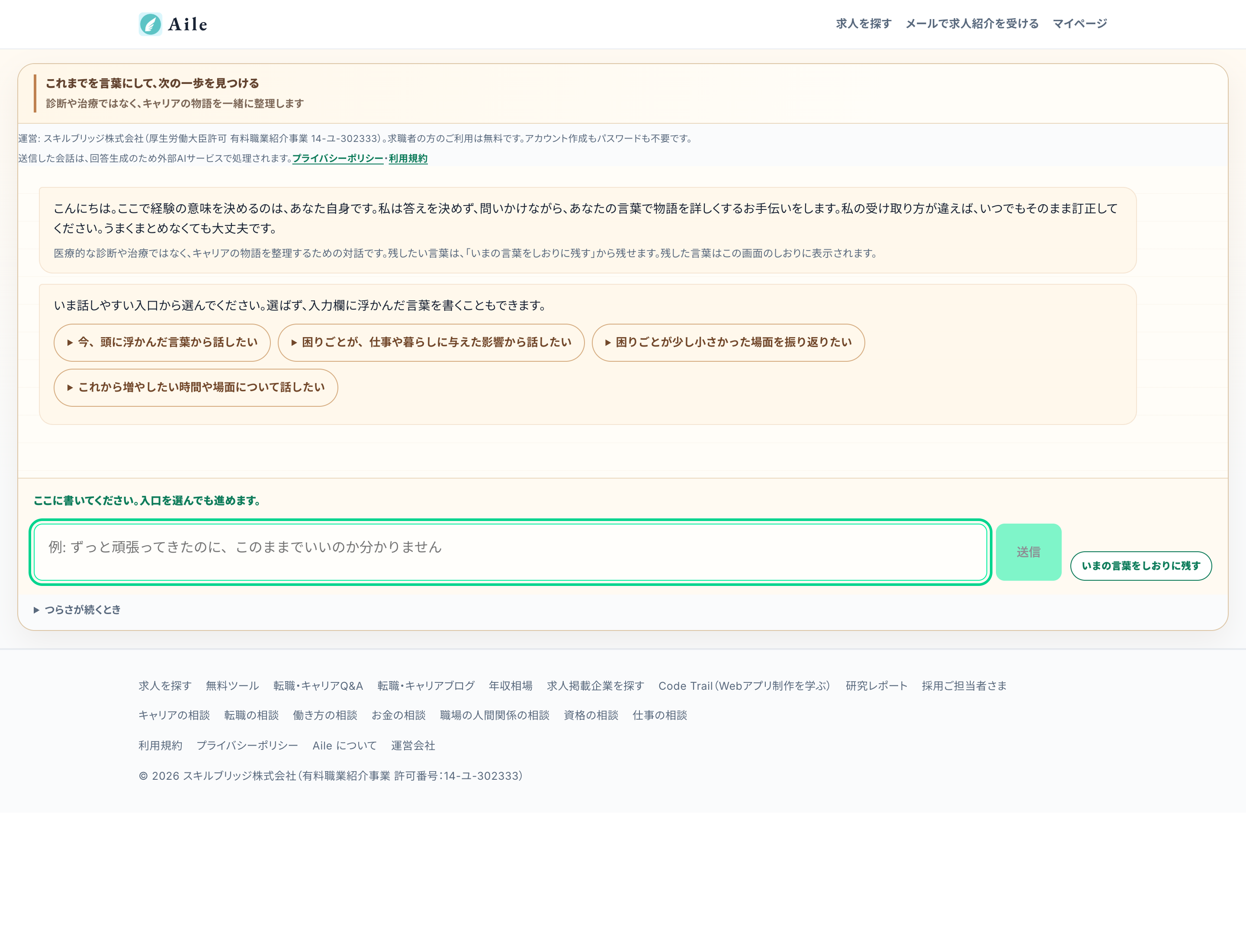Open footer link 研究レポート

(877, 686)
